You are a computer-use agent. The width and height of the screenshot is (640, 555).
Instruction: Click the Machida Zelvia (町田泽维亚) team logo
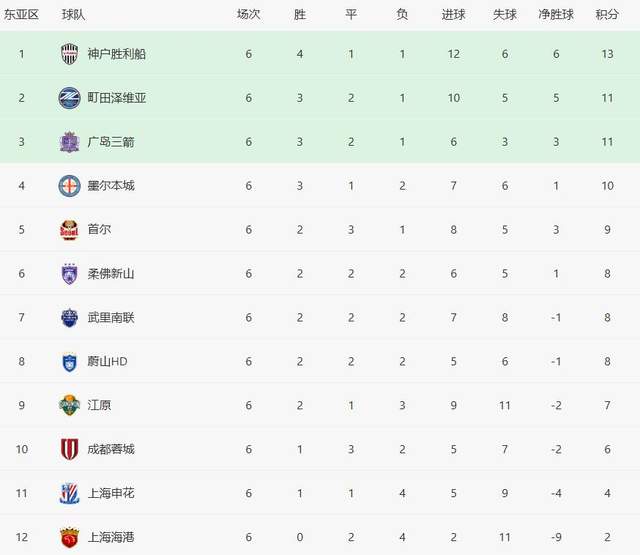[69, 98]
